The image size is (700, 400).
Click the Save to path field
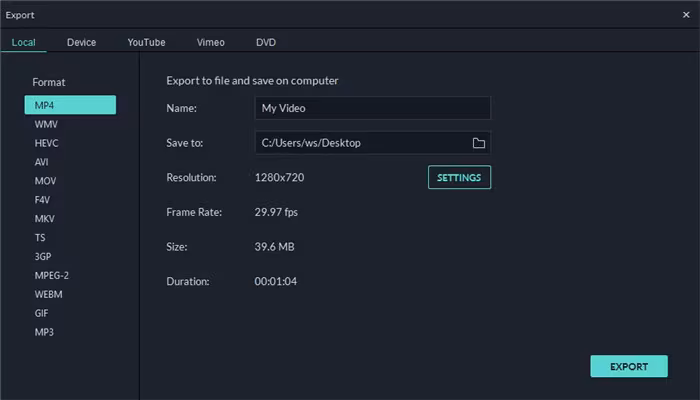click(x=360, y=143)
